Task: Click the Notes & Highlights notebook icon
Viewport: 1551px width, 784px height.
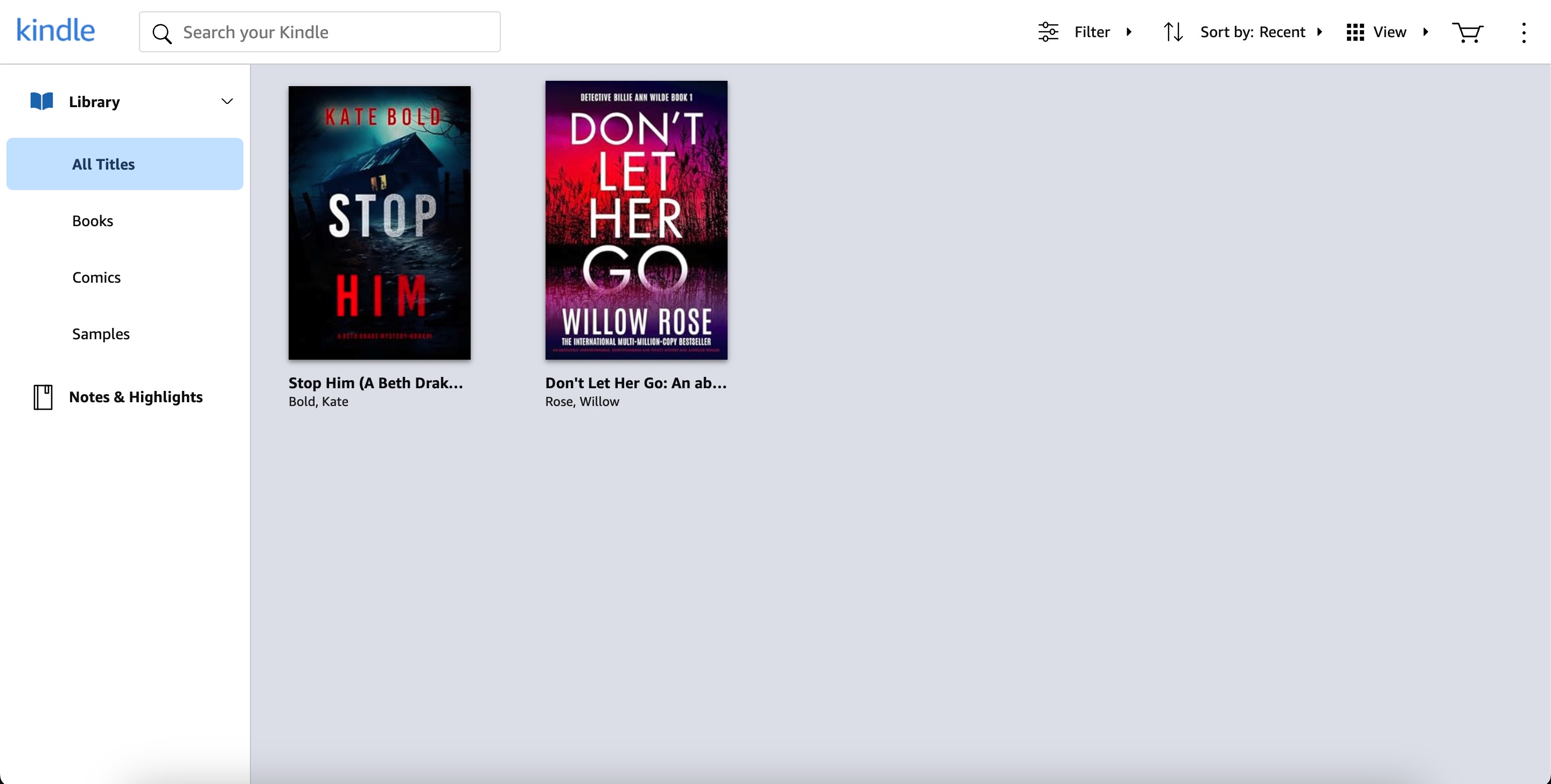Action: point(43,397)
